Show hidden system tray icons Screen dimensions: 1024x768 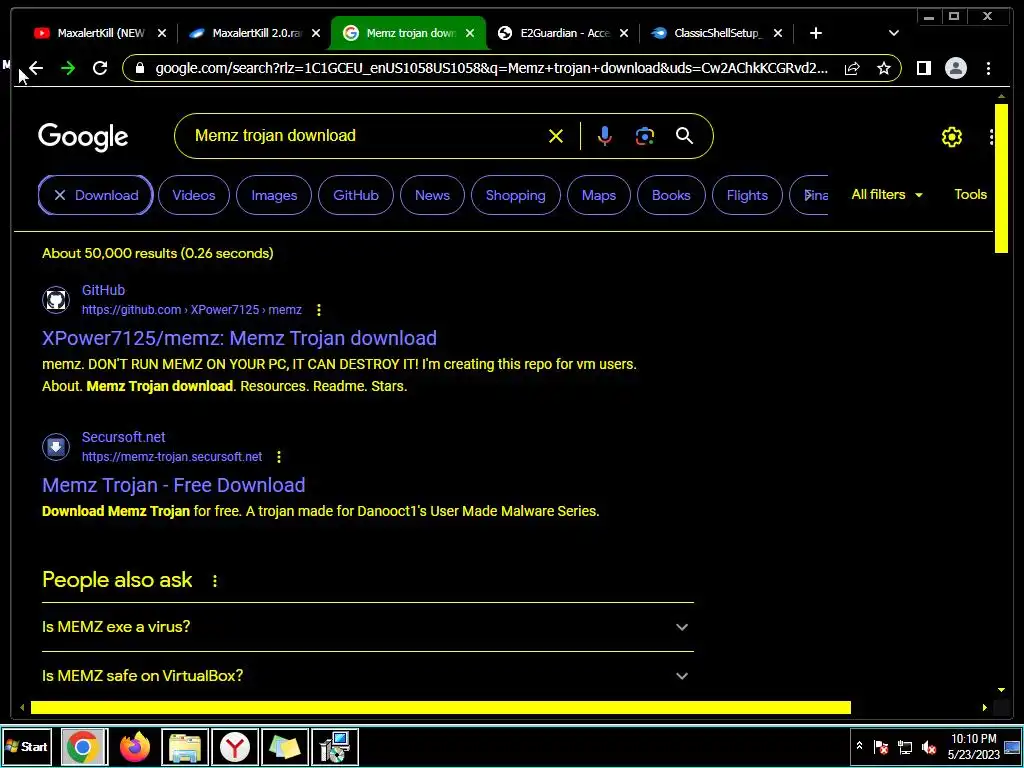point(859,746)
